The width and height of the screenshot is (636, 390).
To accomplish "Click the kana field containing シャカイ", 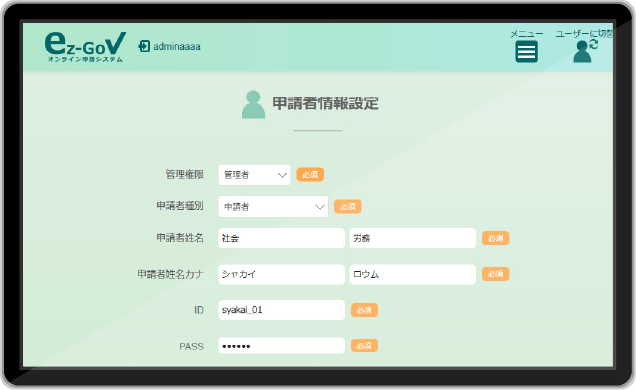I will [281, 274].
